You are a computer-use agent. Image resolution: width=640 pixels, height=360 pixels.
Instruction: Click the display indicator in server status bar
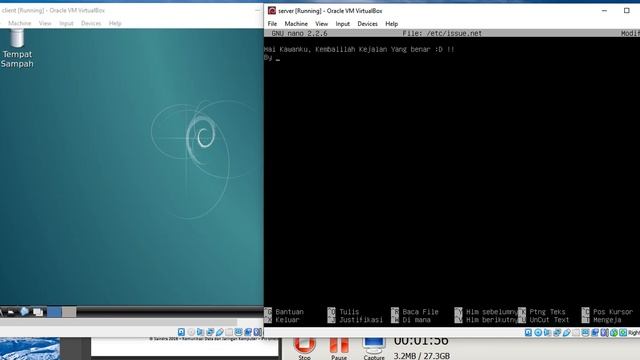click(585, 332)
